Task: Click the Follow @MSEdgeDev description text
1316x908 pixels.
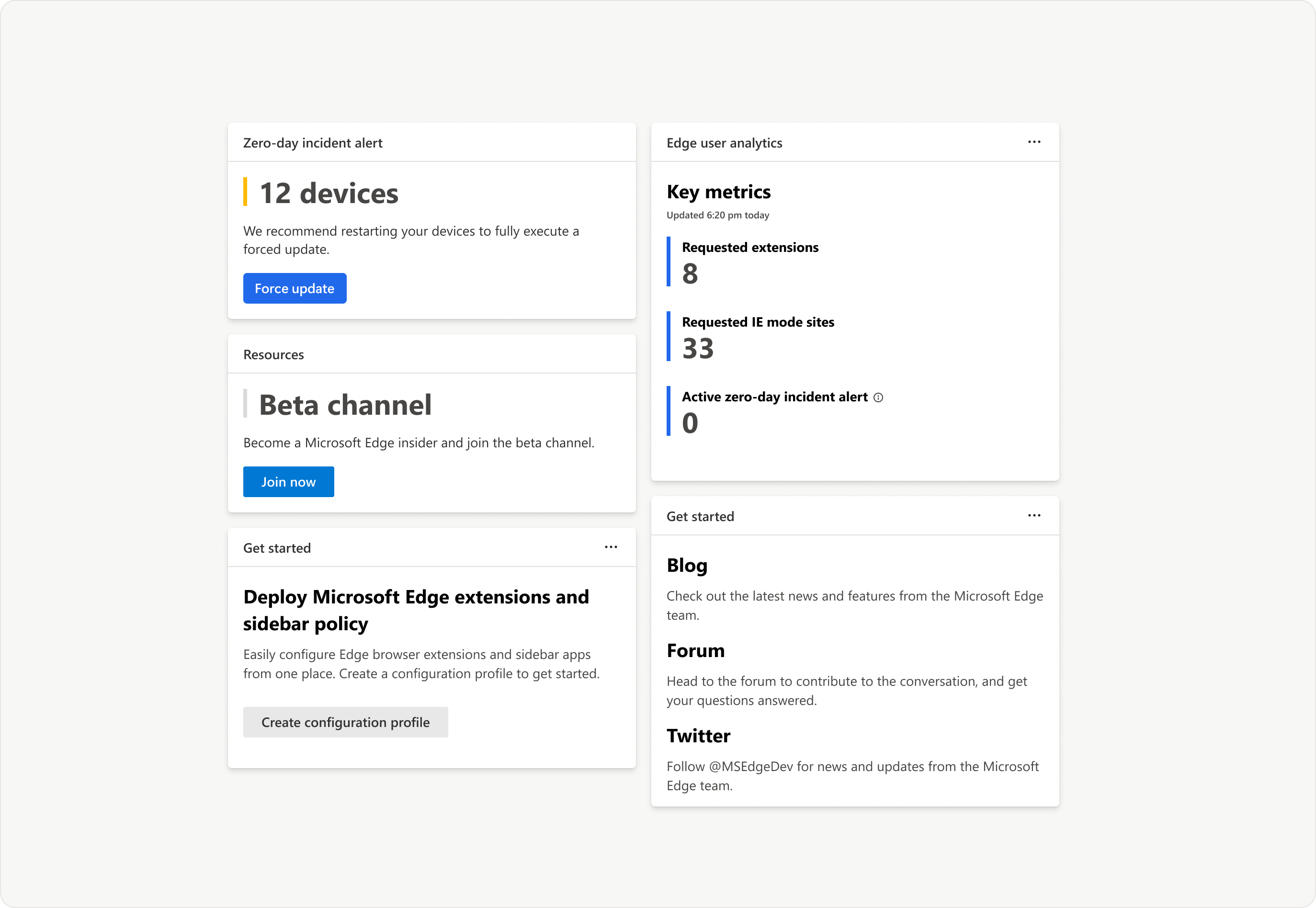Action: coord(852,776)
